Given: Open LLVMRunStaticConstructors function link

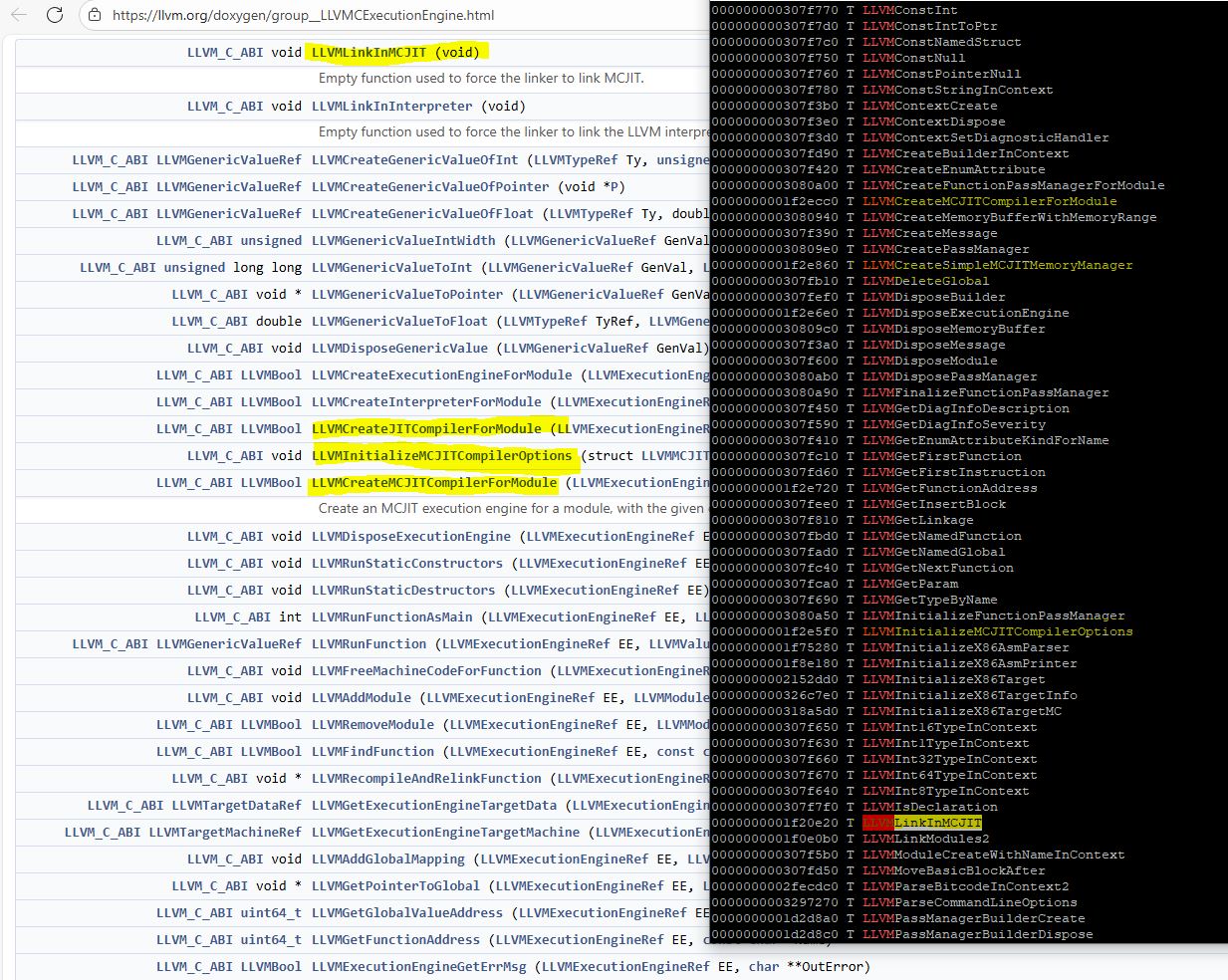Looking at the screenshot, I should (x=406, y=564).
